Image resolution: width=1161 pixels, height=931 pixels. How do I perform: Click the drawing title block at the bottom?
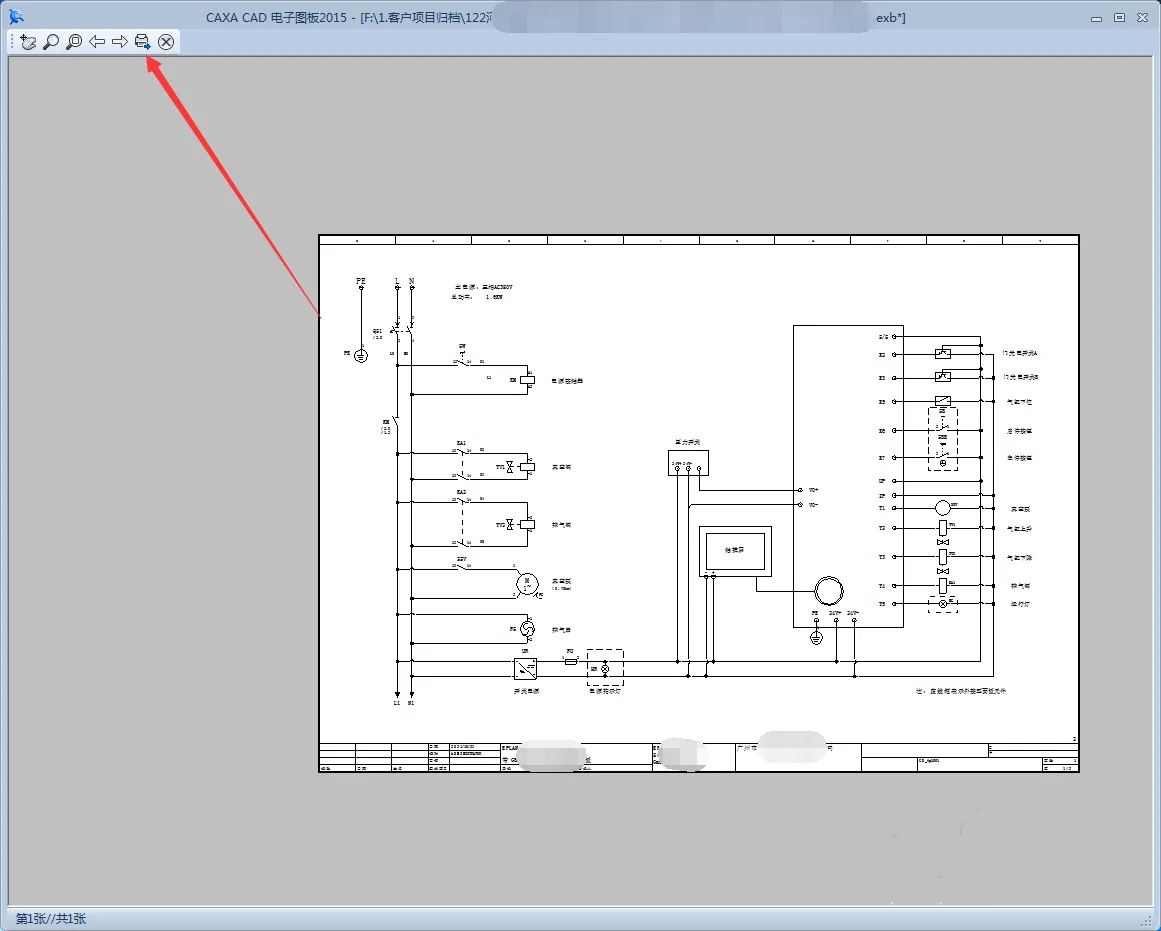[x=699, y=757]
